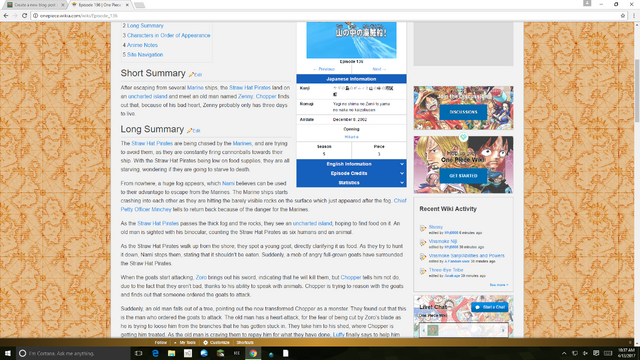Image resolution: width=640 pixels, height=360 pixels.
Task: Open Microsoft Edge from the taskbar
Action: 155,353
